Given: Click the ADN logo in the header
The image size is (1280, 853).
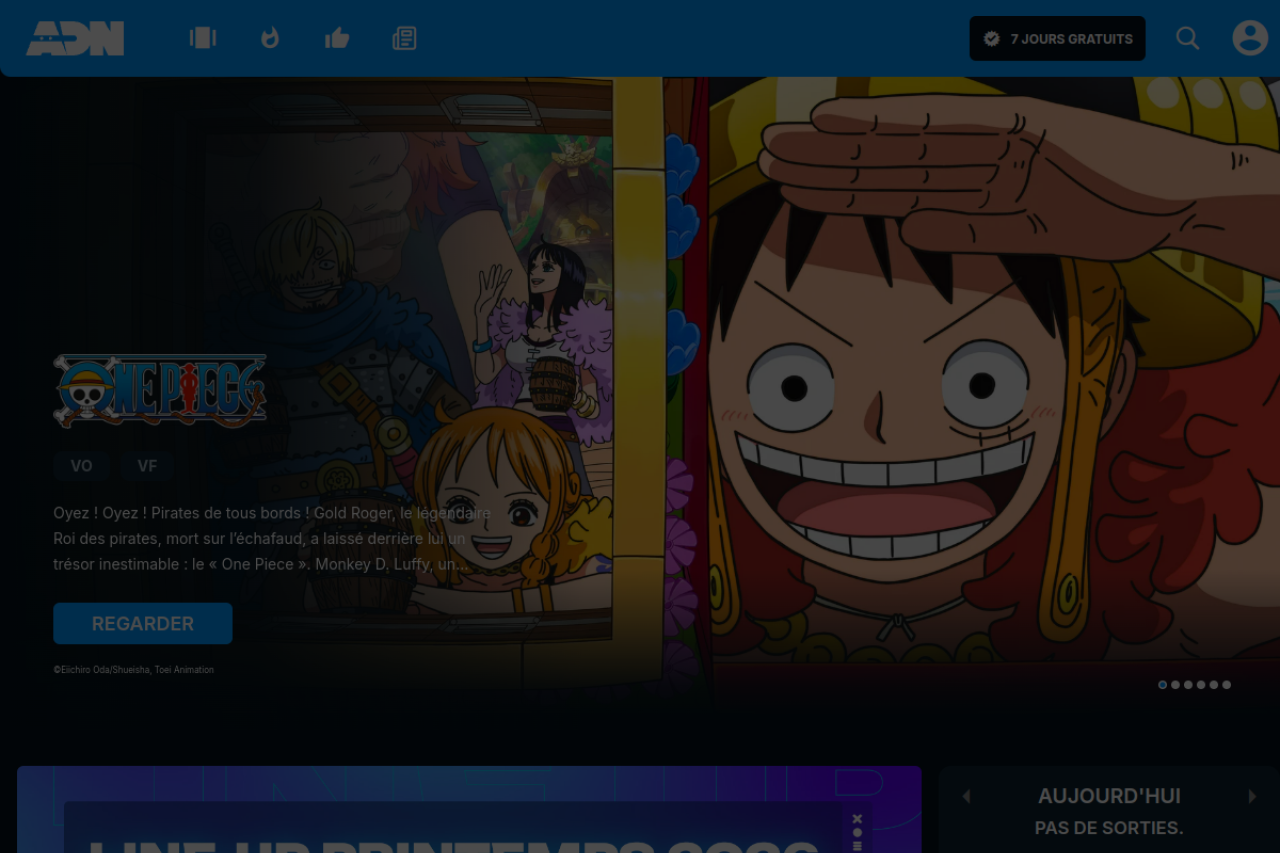Looking at the screenshot, I should click(x=75, y=39).
